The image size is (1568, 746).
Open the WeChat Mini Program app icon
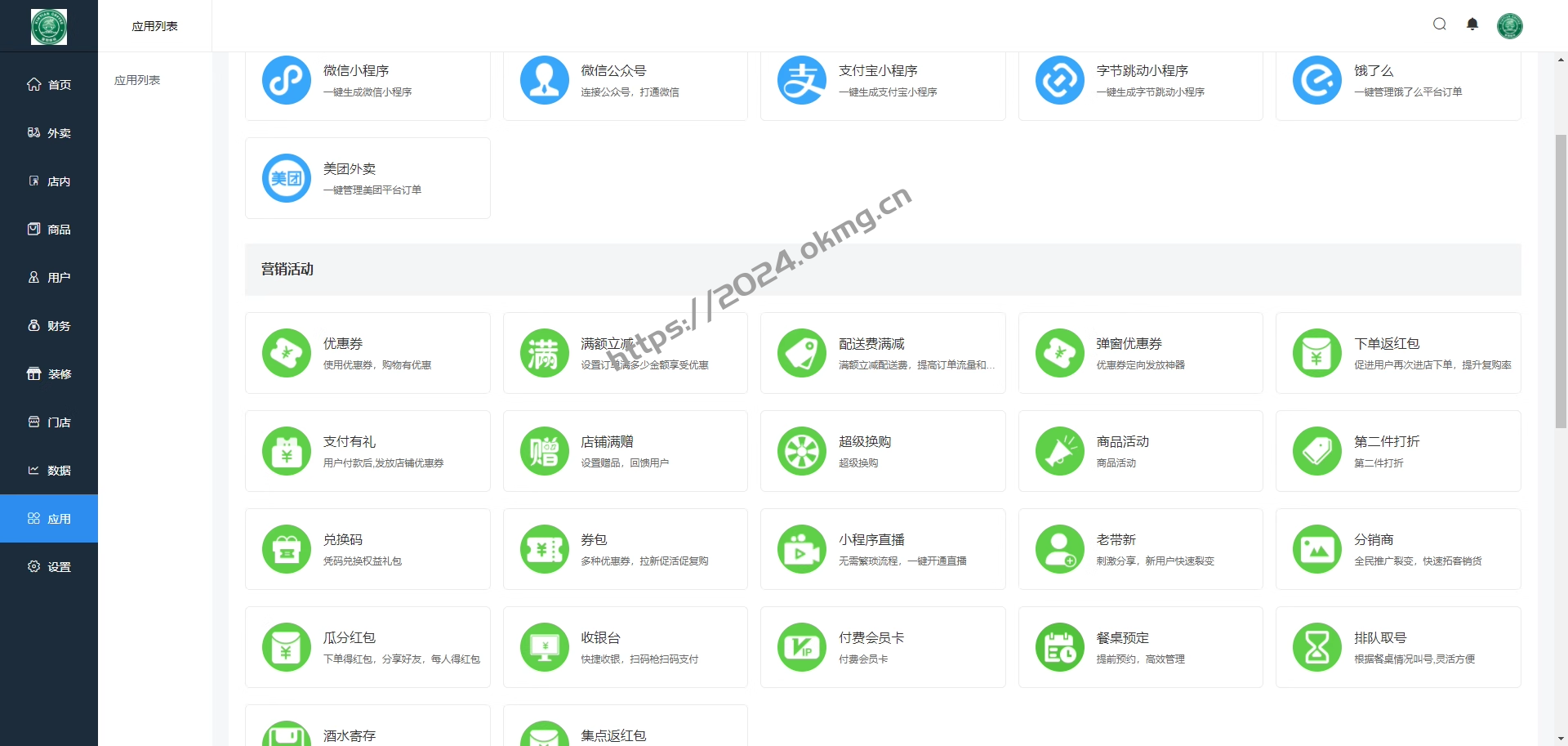tap(286, 80)
